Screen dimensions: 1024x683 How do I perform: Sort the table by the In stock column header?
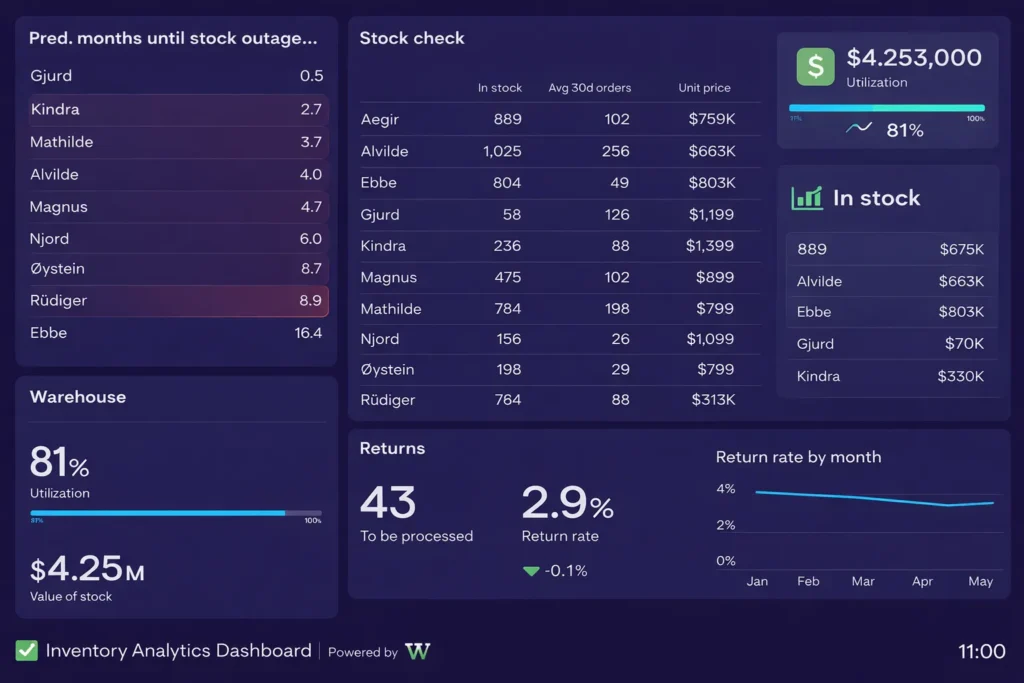tap(500, 88)
